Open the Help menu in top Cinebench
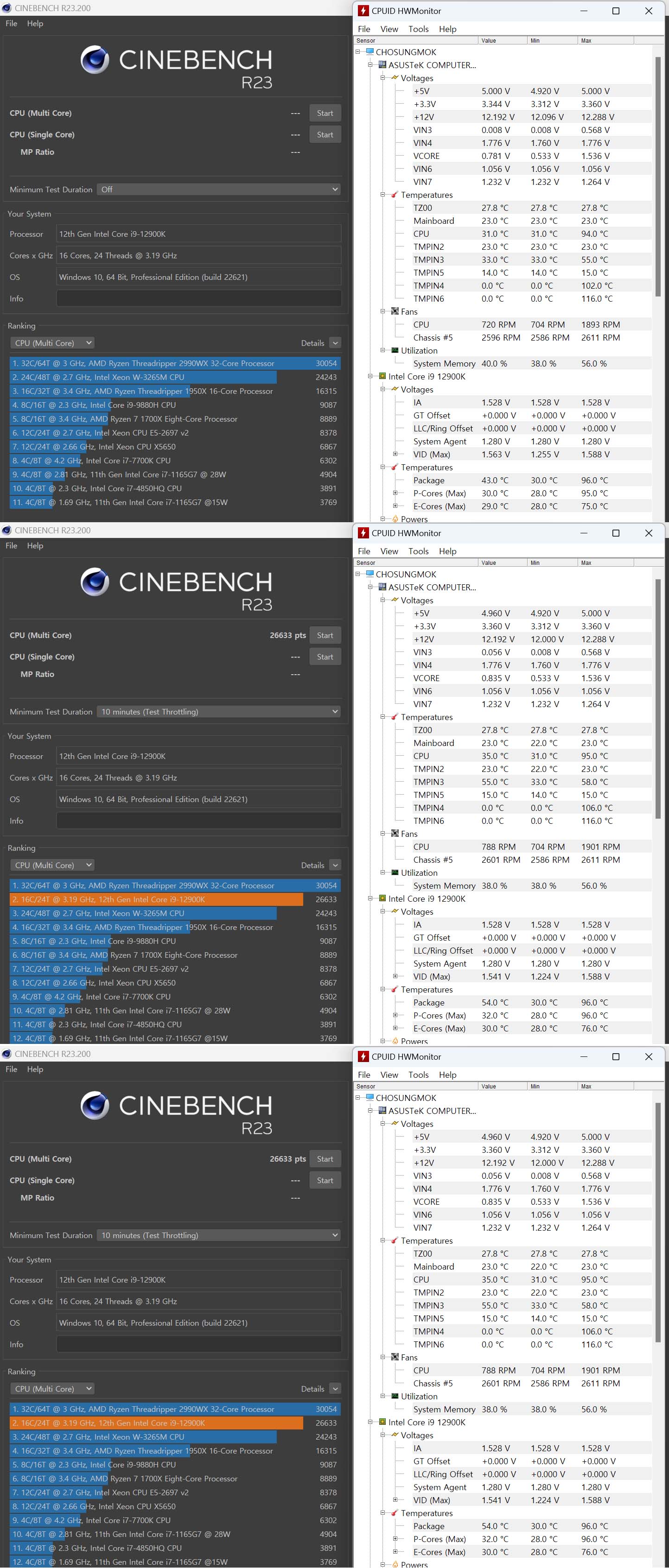This screenshot has width=669, height=1568. click(x=35, y=23)
